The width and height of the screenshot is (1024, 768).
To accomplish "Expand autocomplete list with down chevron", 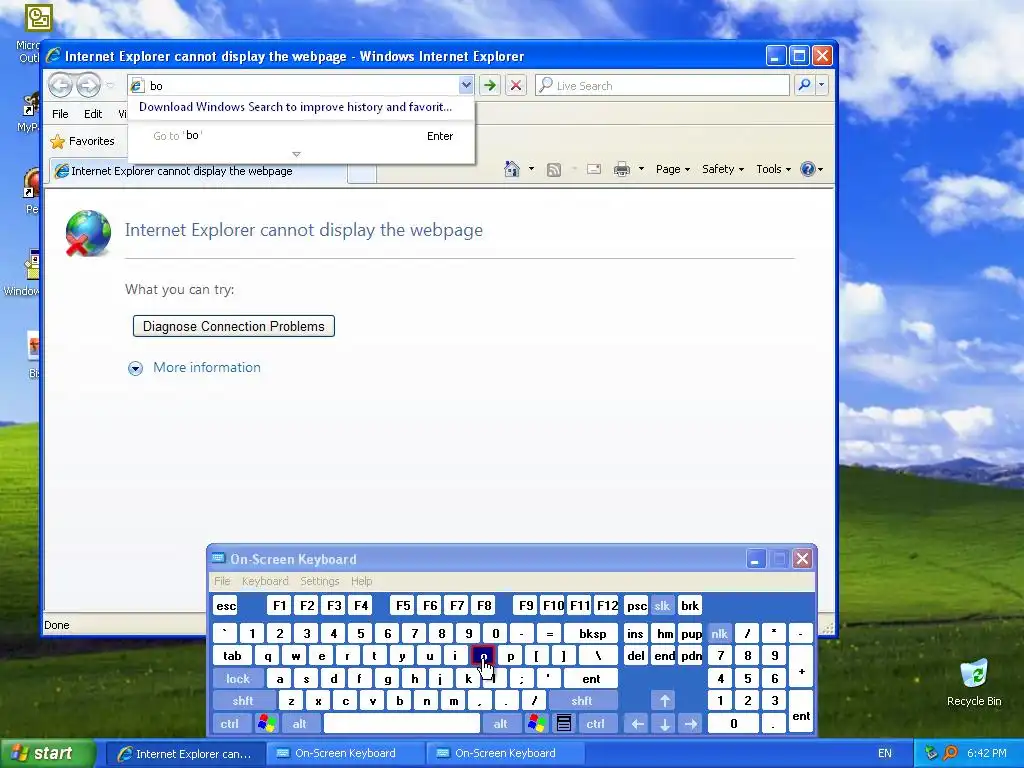I will pos(296,154).
